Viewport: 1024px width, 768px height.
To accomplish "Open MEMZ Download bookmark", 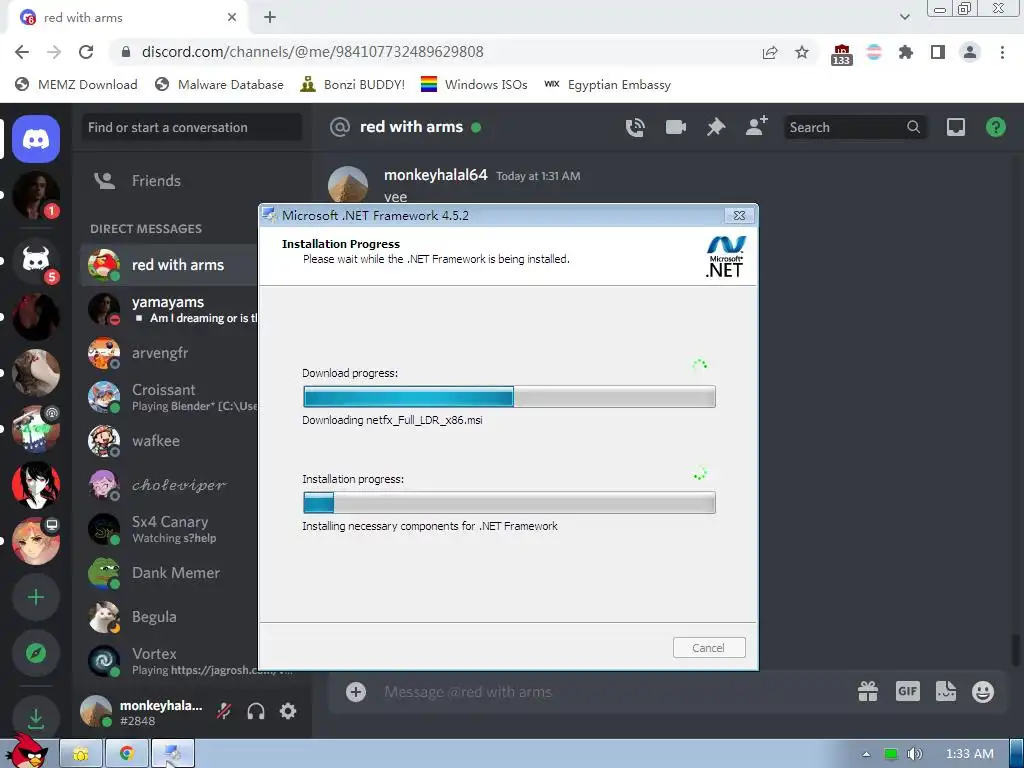I will tap(76, 84).
